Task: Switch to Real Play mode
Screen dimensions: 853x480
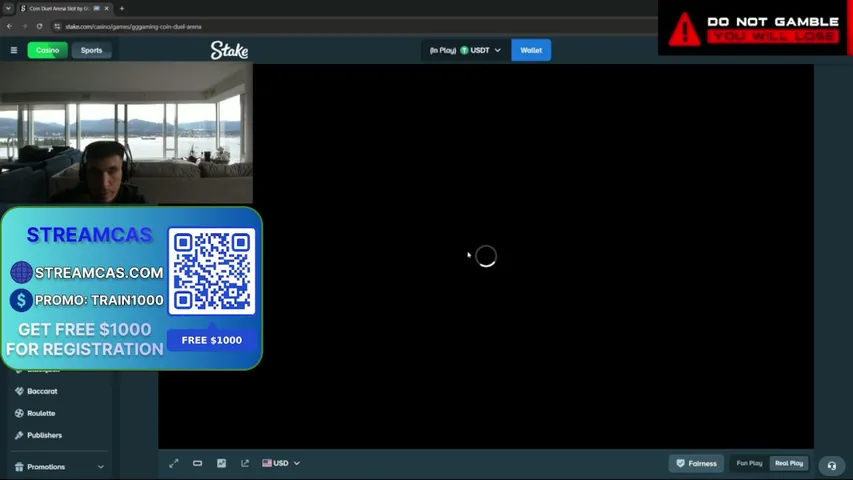Action: [x=789, y=464]
